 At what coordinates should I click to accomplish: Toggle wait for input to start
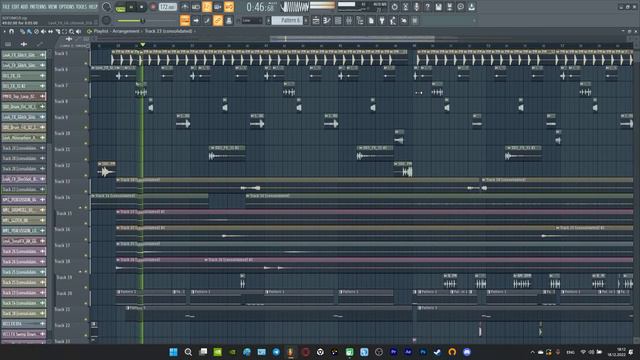point(196,7)
